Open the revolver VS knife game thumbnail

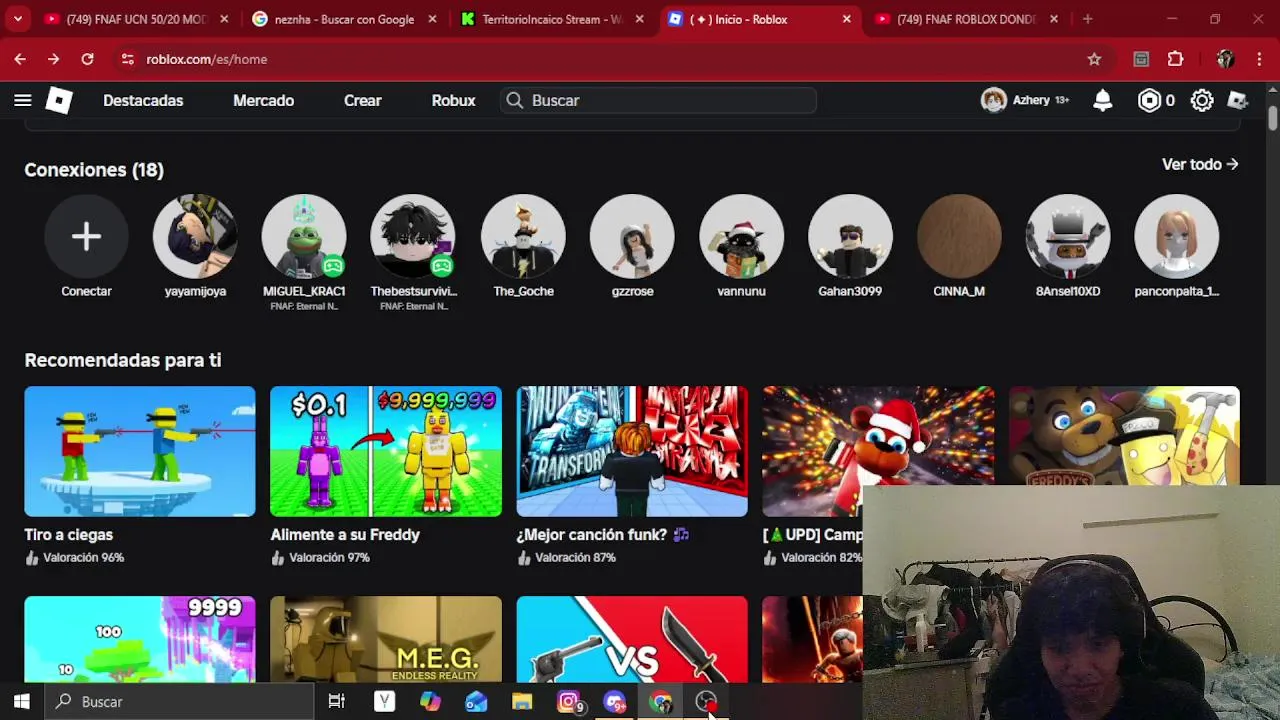(x=632, y=640)
